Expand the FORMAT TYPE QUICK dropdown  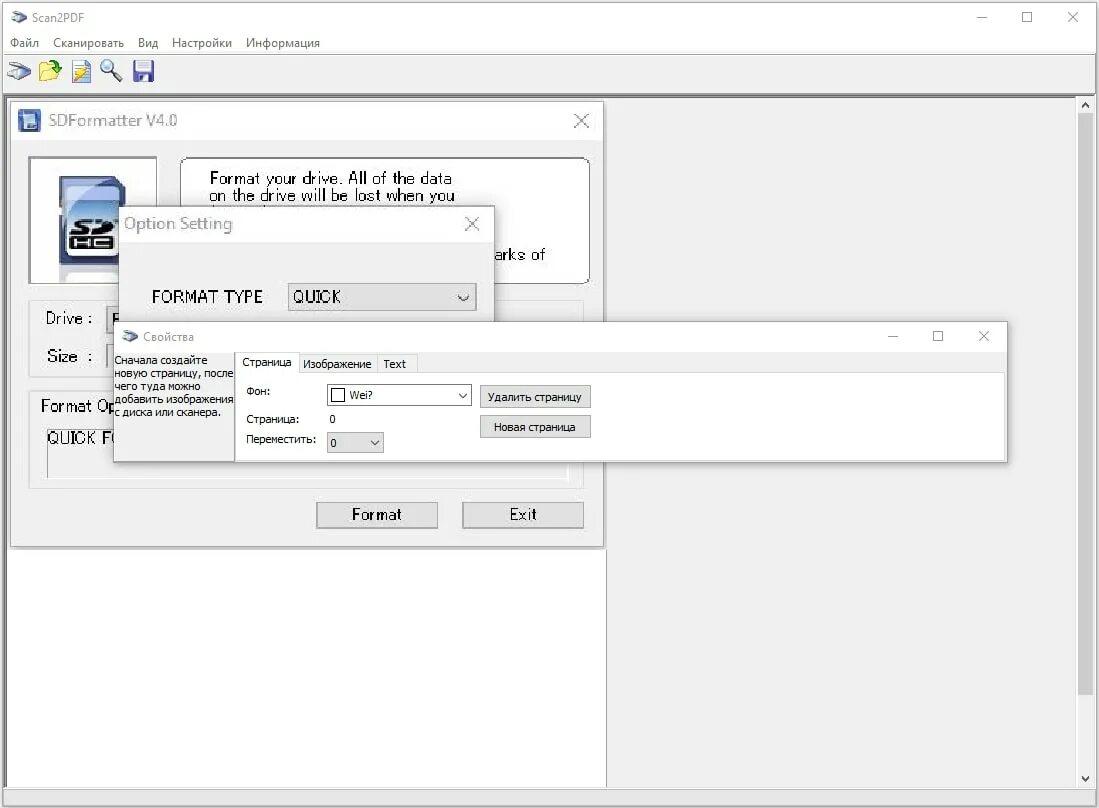(x=382, y=296)
